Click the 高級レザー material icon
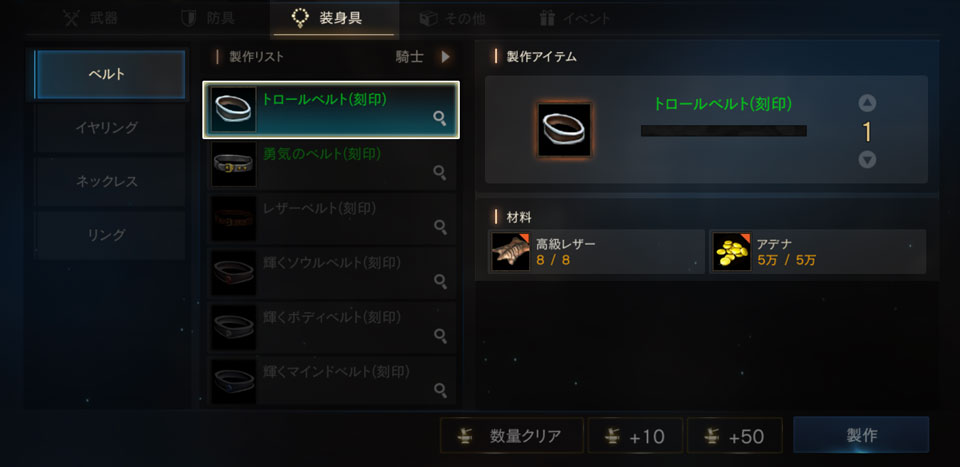Screen dimensions: 960x467 coord(511,252)
